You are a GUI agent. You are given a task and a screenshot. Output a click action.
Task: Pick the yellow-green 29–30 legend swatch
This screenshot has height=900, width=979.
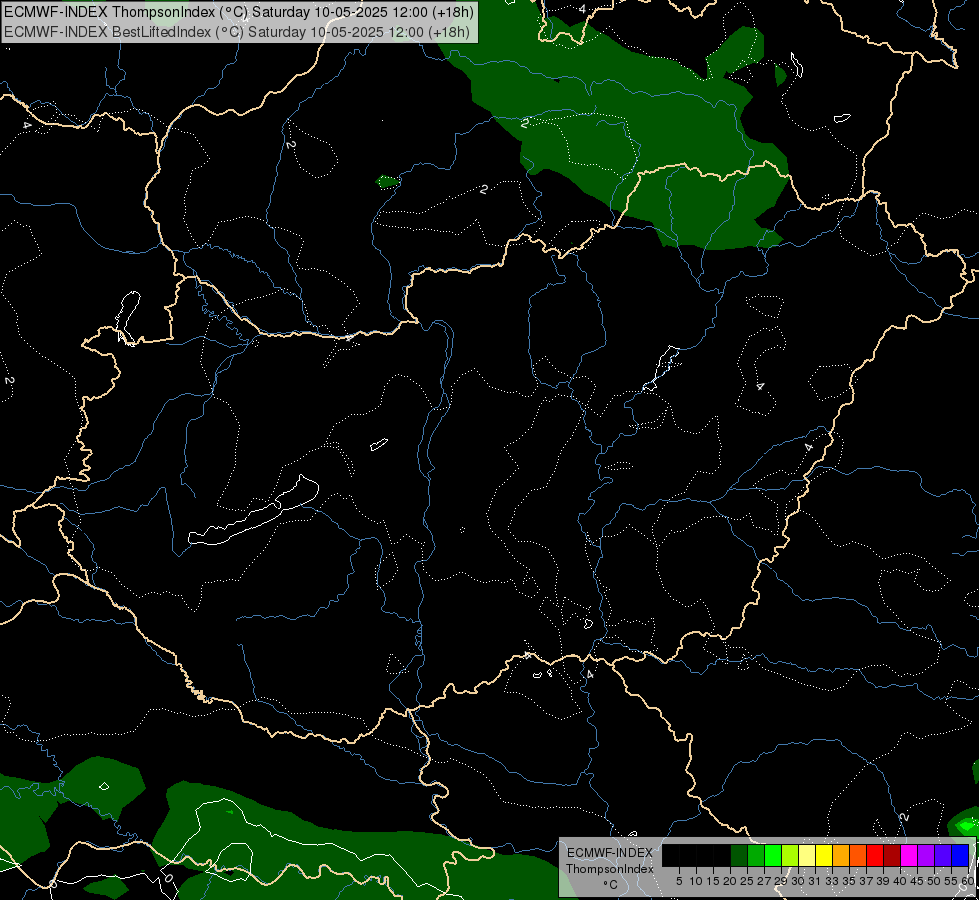[x=790, y=855]
